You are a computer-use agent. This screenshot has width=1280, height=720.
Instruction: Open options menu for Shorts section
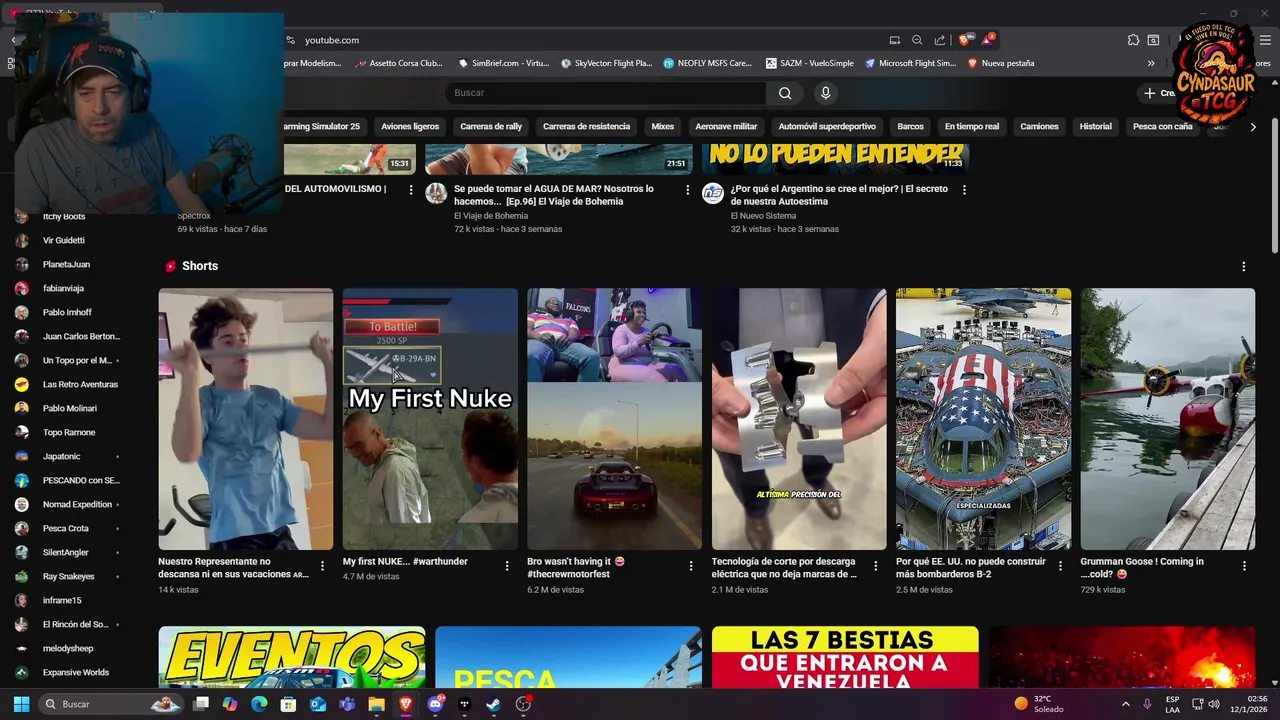(x=1244, y=267)
